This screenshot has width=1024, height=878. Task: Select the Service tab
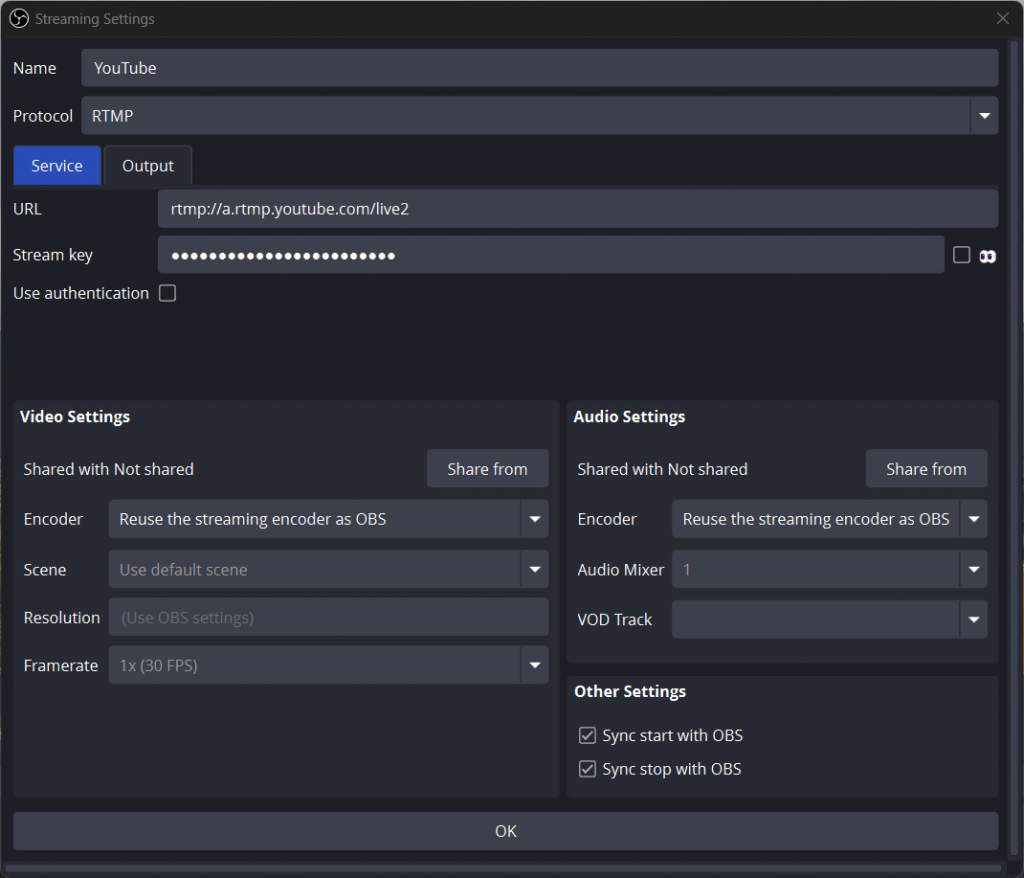point(57,166)
